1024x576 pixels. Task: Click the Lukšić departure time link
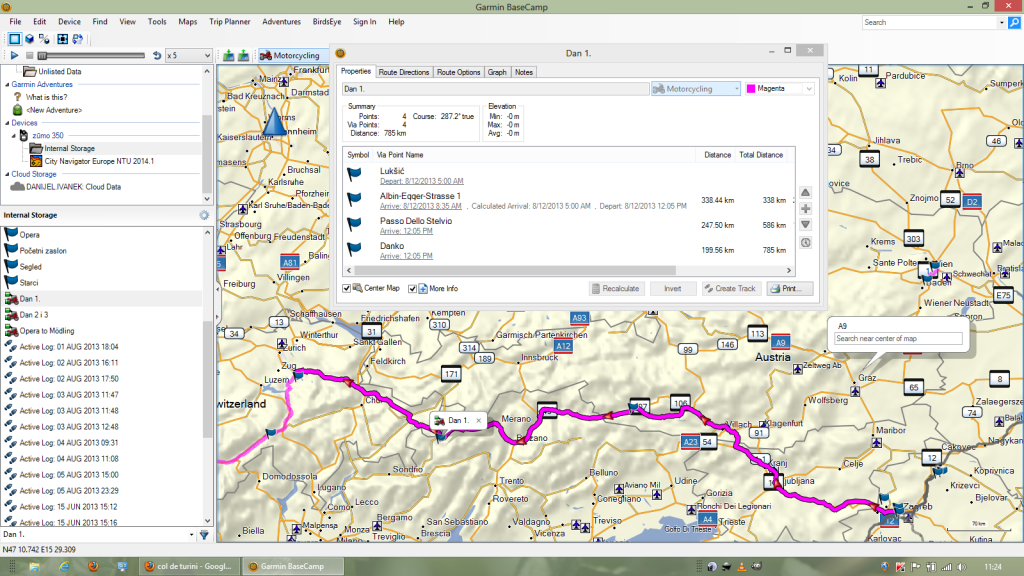(x=422, y=181)
